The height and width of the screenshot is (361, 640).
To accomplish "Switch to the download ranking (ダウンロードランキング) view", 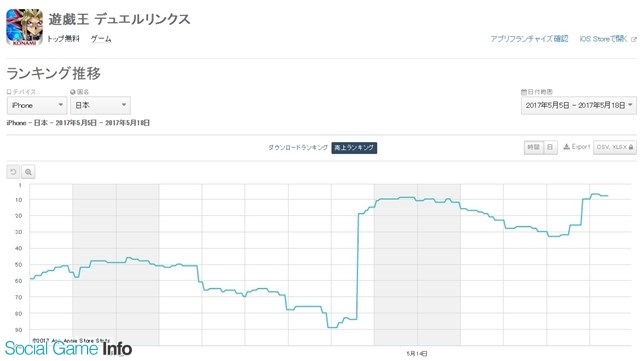I will tap(298, 147).
